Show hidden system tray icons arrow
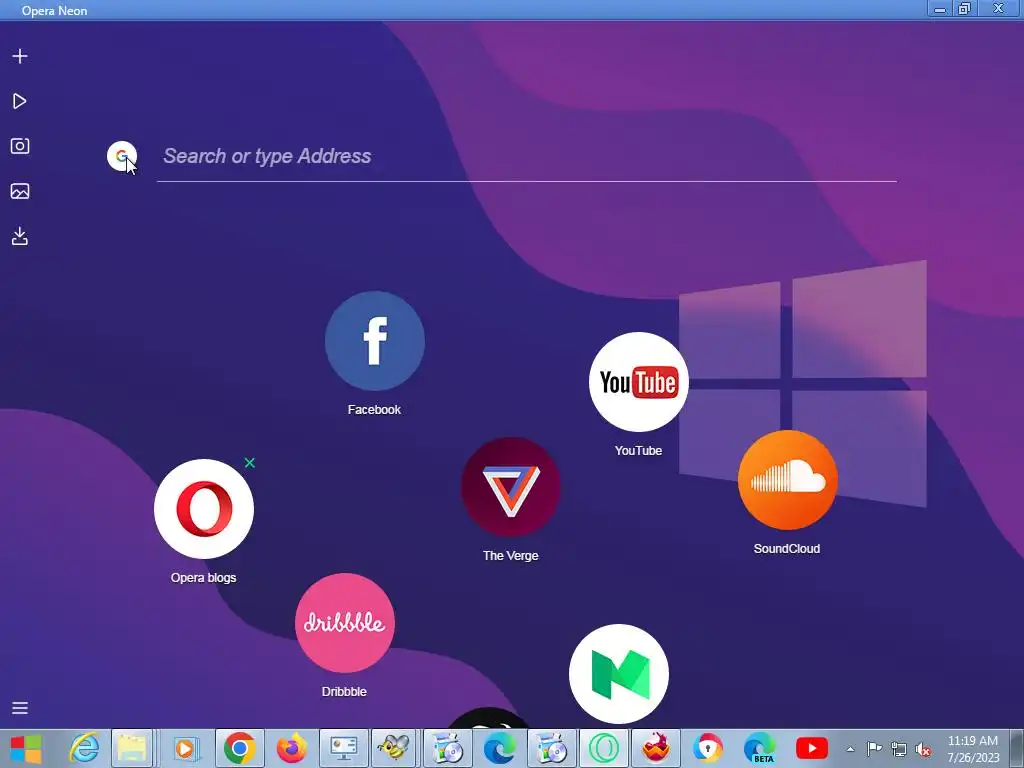This screenshot has height=768, width=1024. (x=850, y=749)
